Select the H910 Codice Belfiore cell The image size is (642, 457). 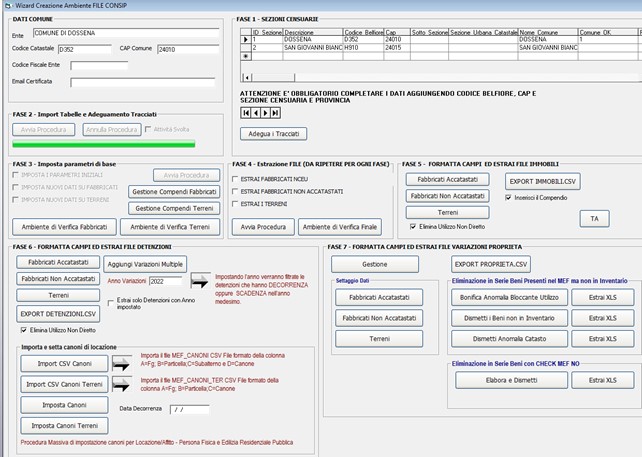(363, 48)
